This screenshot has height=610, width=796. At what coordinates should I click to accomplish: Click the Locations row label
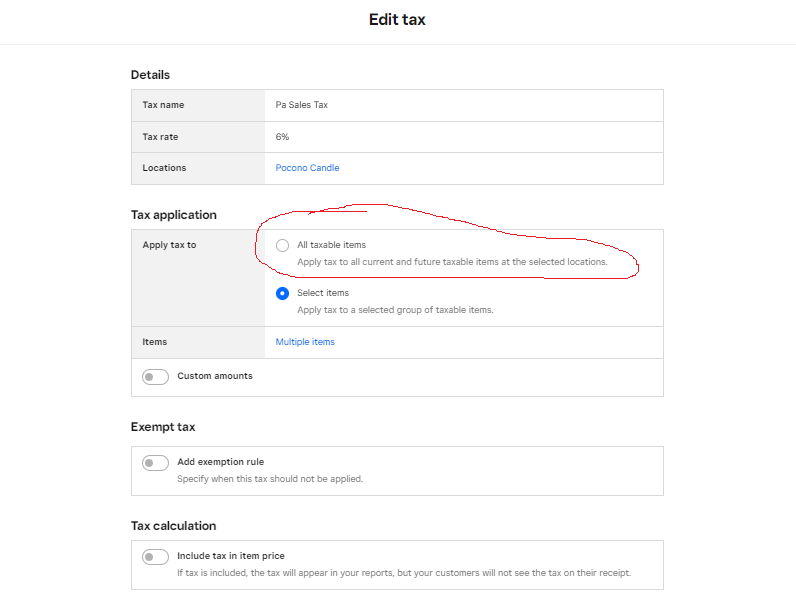pos(164,168)
